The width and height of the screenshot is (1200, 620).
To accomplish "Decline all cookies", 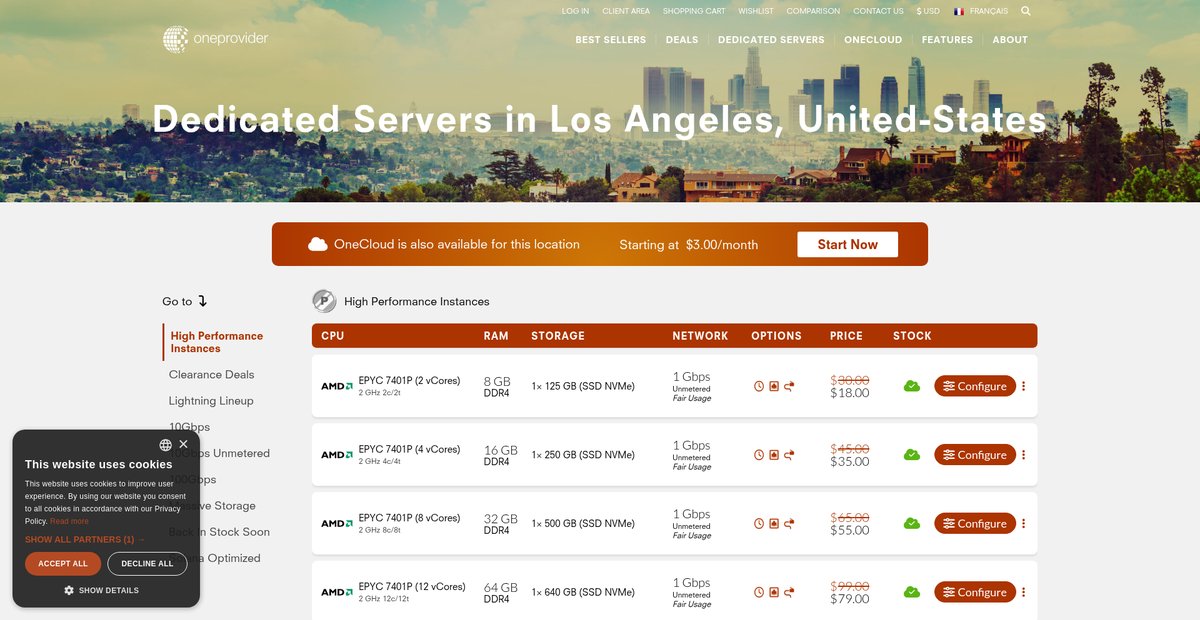I will (147, 564).
